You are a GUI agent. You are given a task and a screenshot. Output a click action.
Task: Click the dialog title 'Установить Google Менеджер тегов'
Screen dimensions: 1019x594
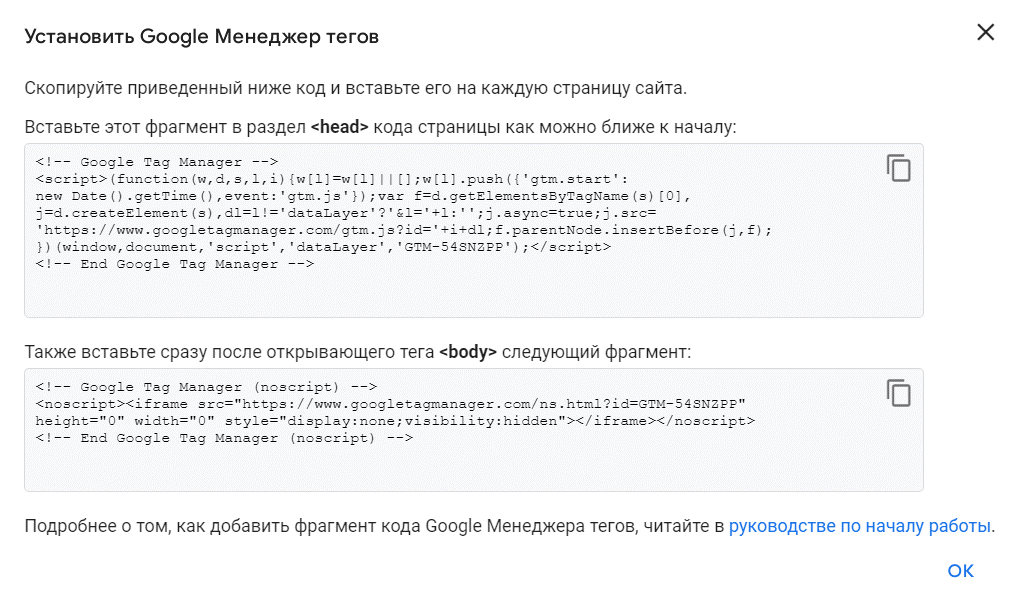point(201,37)
